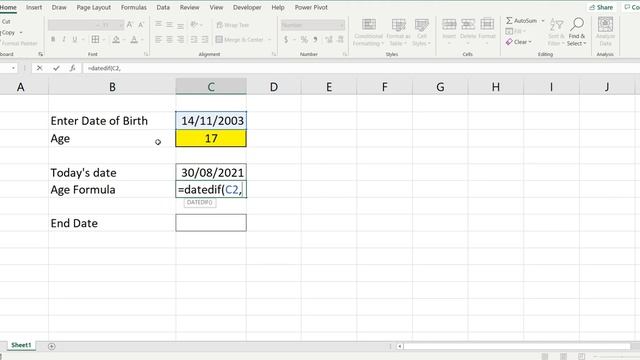This screenshot has width=640, height=360.
Task: Click the Analyze Data icon
Action: (x=605, y=31)
